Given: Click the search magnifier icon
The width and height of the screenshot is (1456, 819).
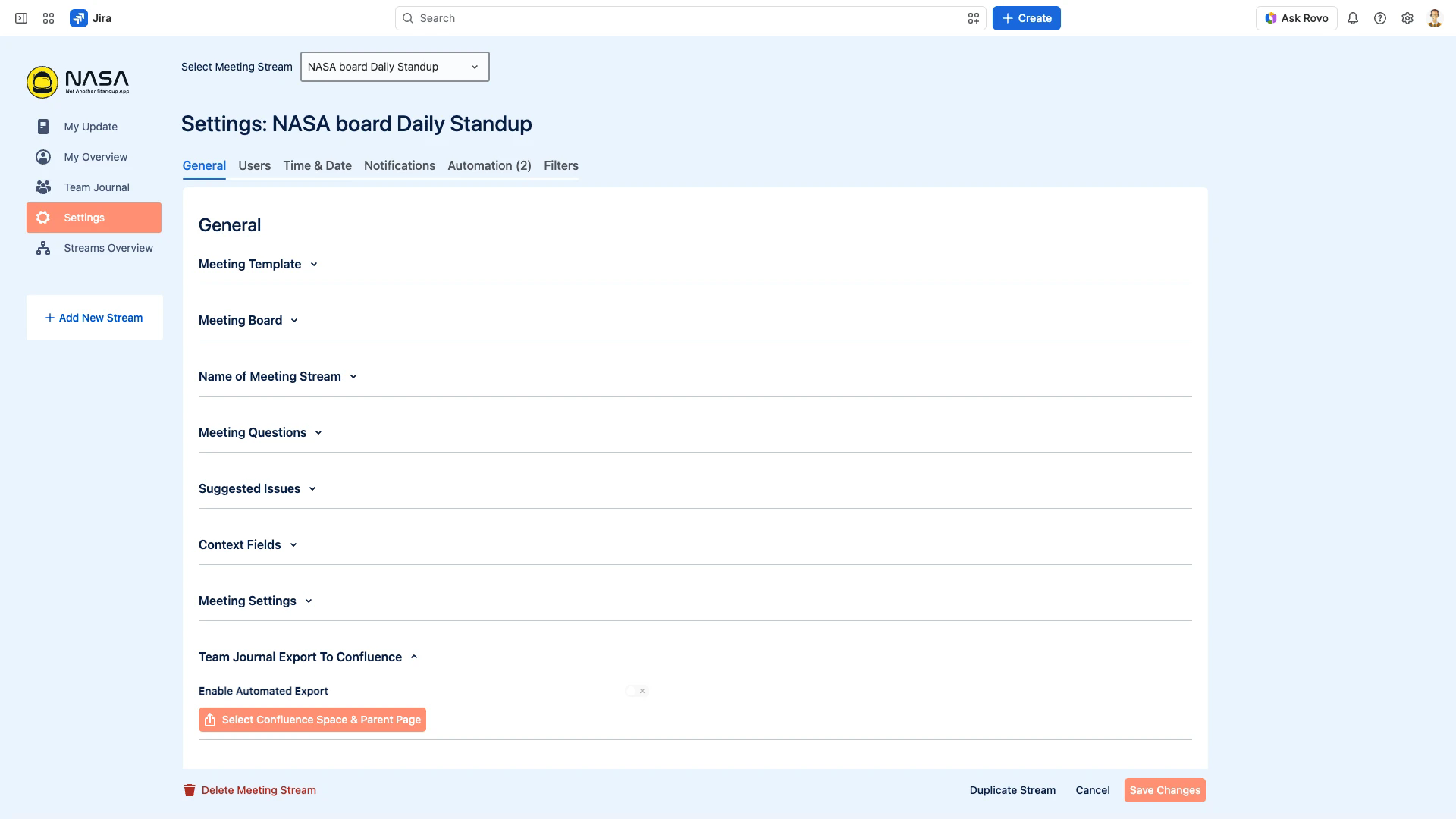Looking at the screenshot, I should (408, 18).
